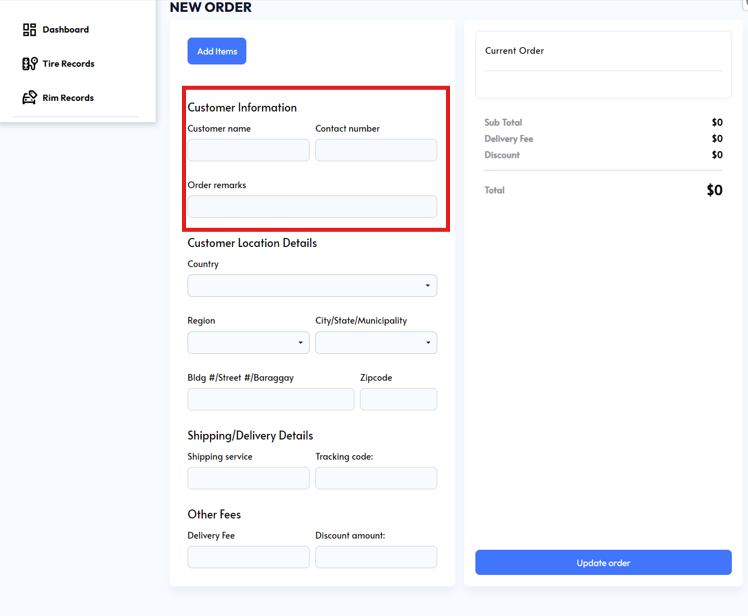Select the Tracking code input
Viewport: 748px width, 616px height.
pyautogui.click(x=376, y=478)
